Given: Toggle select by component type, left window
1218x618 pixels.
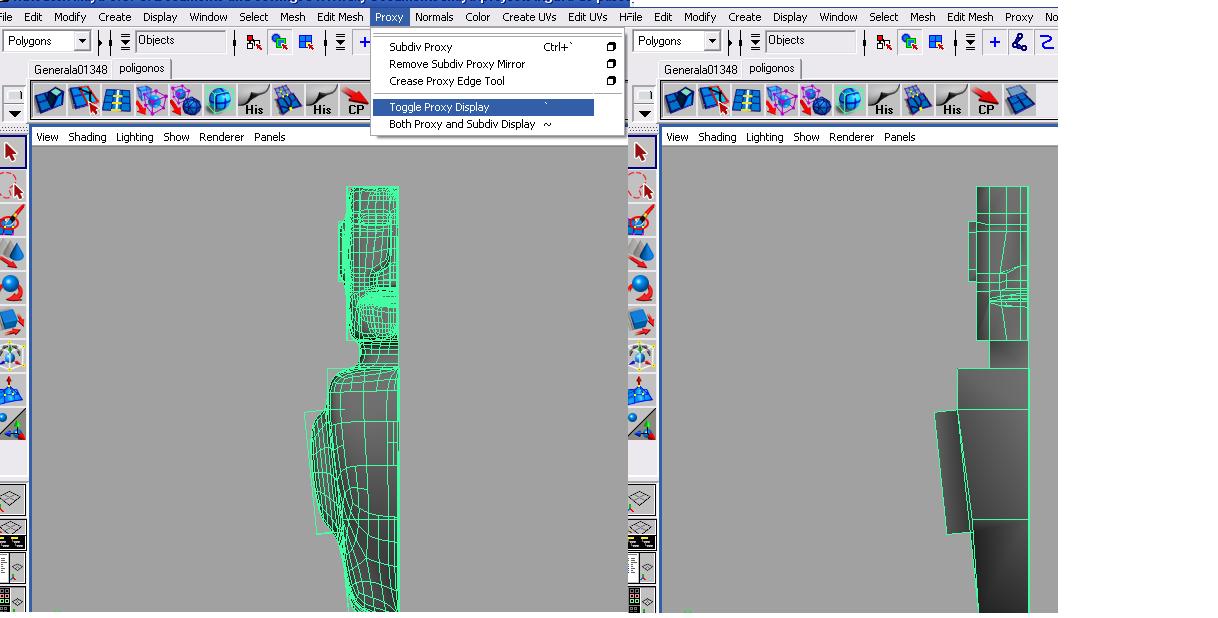Looking at the screenshot, I should [x=306, y=42].
